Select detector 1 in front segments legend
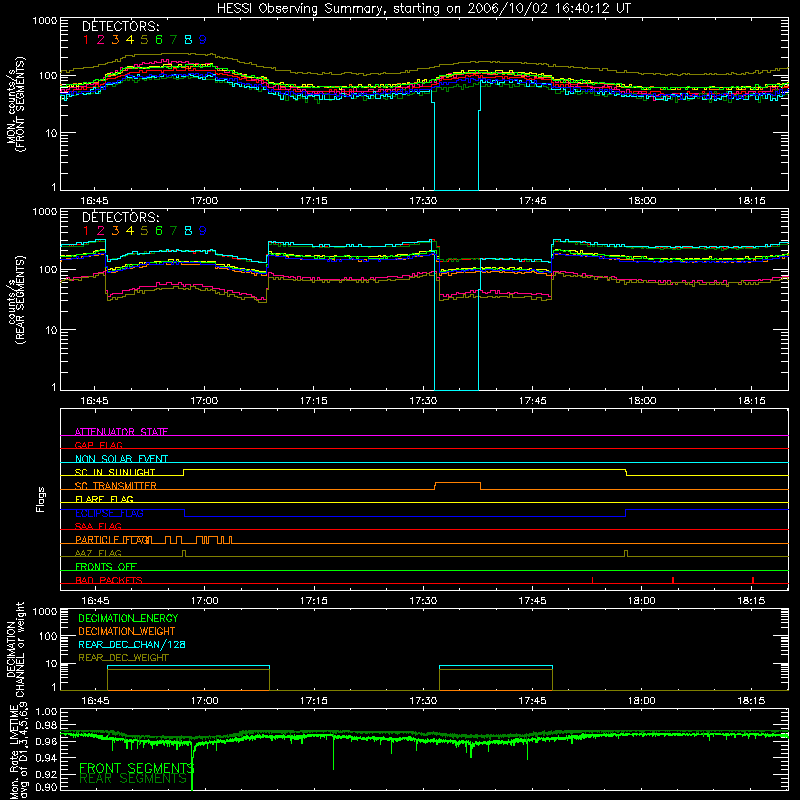This screenshot has height=800, width=800. coord(86,39)
